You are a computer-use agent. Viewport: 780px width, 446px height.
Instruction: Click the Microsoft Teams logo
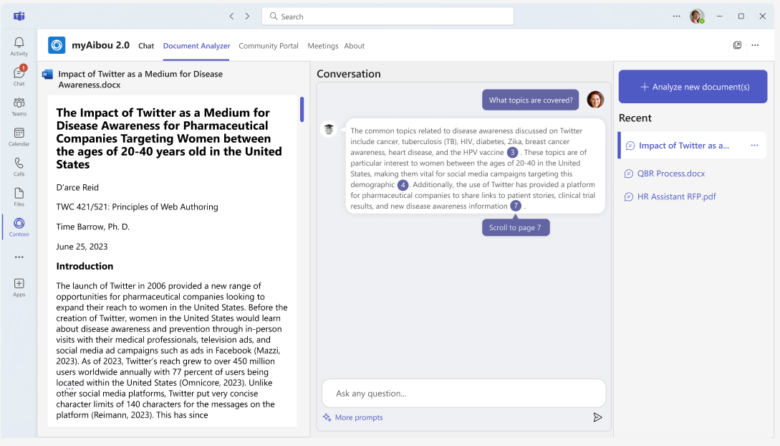19,16
